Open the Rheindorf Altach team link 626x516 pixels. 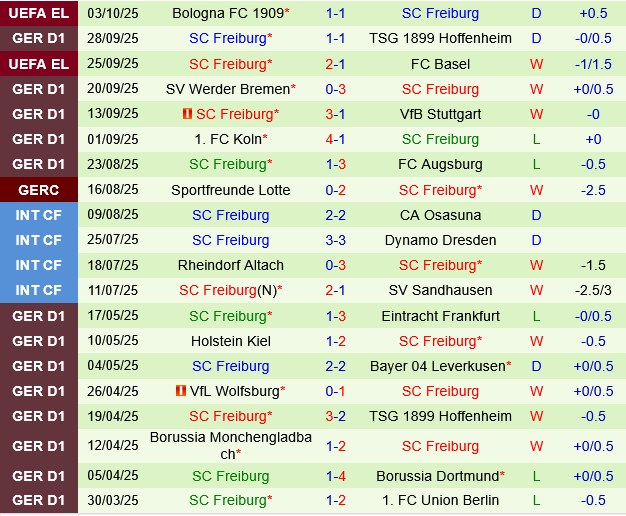[x=230, y=265]
